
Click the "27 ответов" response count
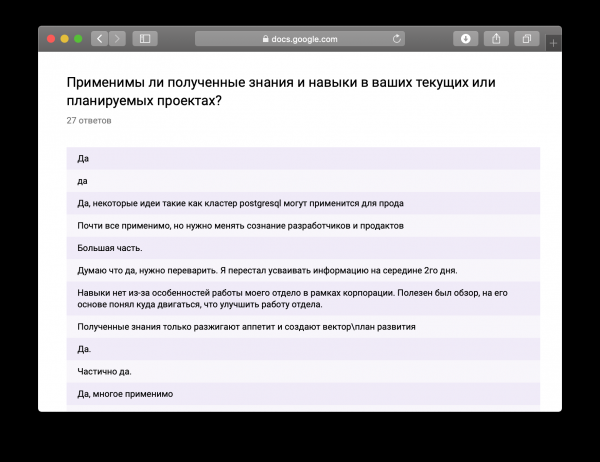[89, 120]
